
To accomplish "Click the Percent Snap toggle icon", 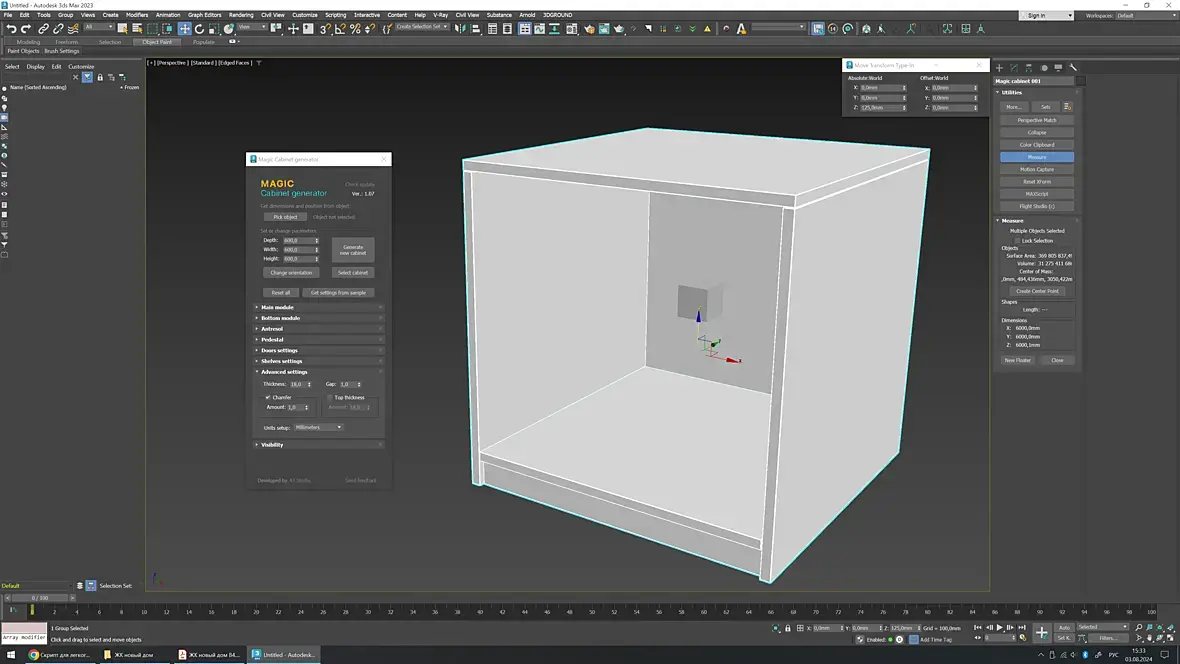I will [x=355, y=29].
